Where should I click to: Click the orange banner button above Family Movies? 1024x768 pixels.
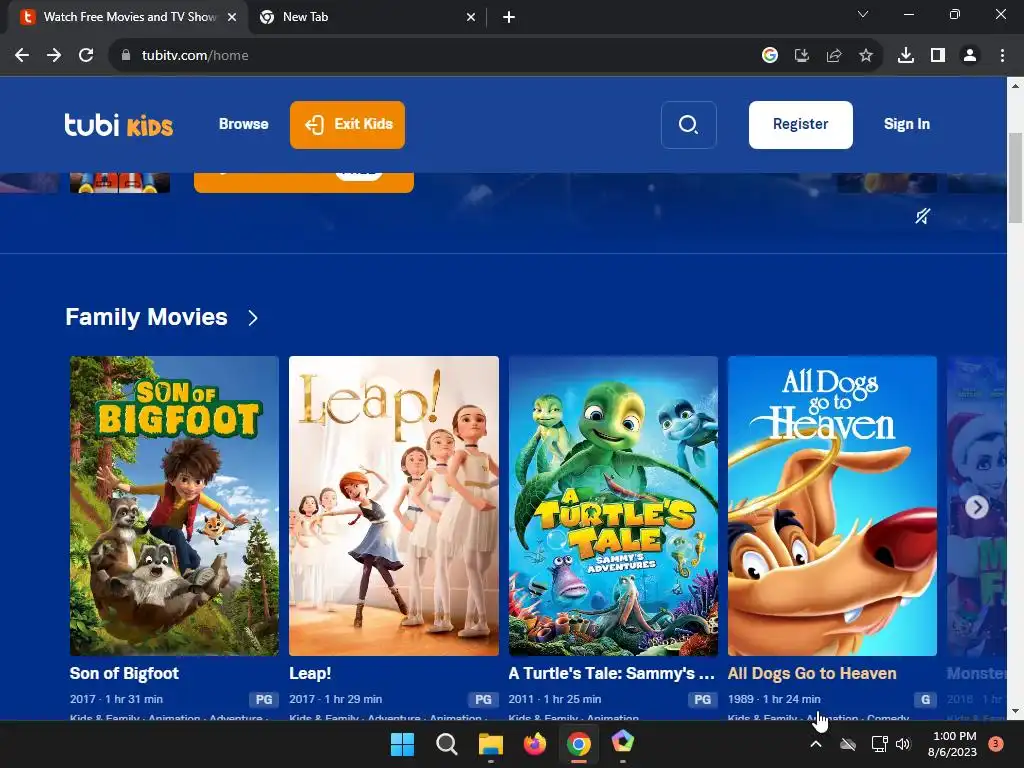coord(304,182)
